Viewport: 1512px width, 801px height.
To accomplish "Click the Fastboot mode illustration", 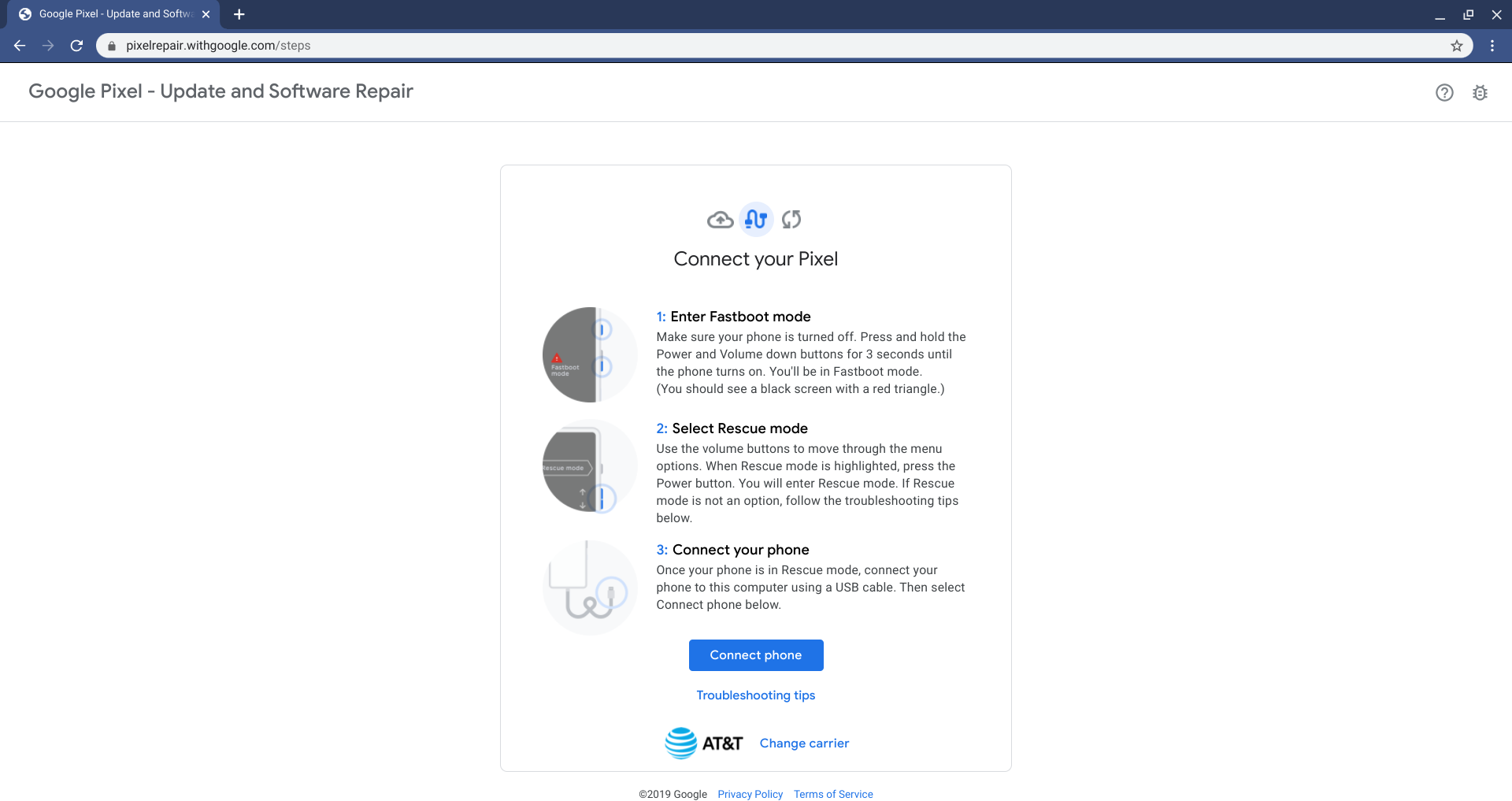I will point(590,354).
